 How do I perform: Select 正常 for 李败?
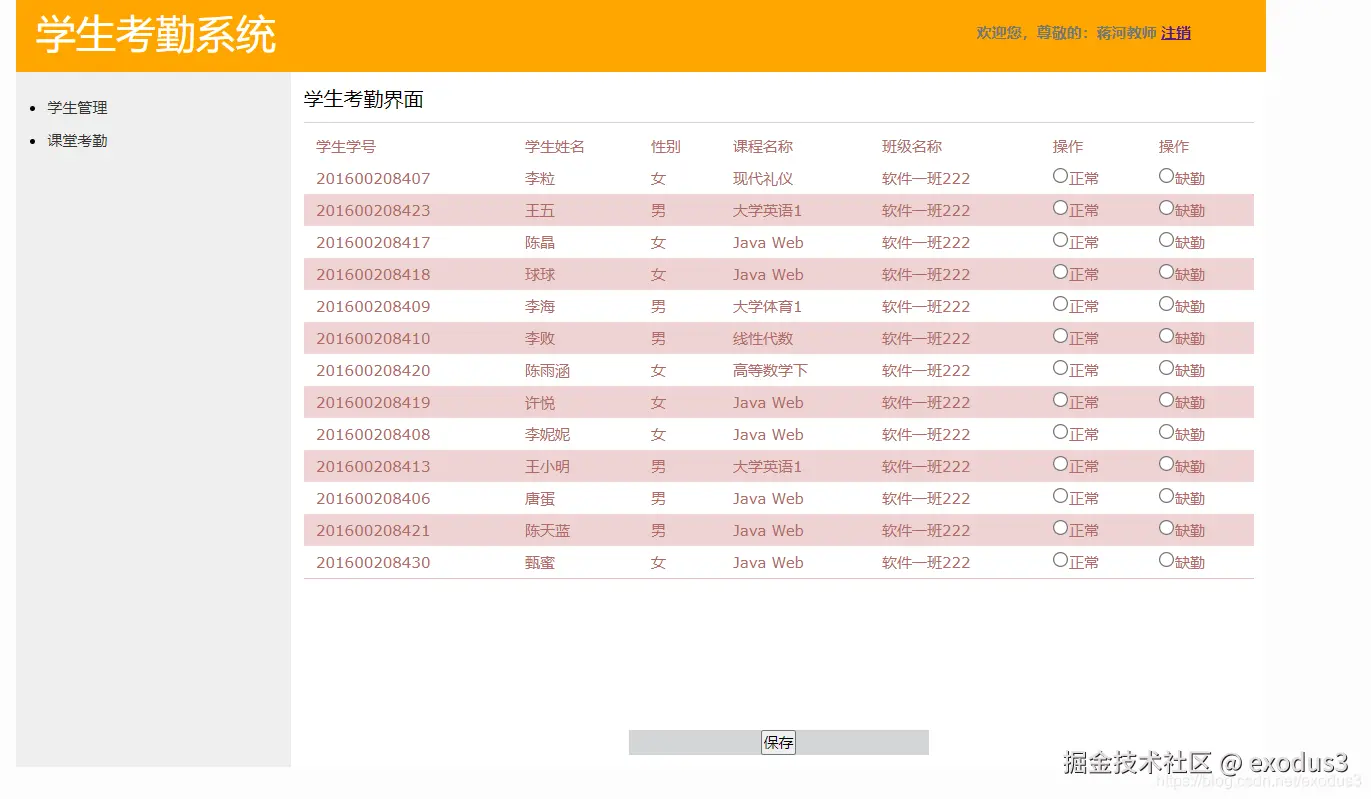[1060, 336]
